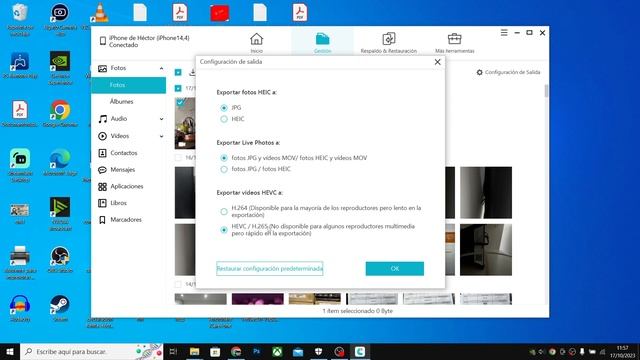Image resolution: width=640 pixels, height=360 pixels.
Task: Confirm with the OK button
Action: pyautogui.click(x=395, y=269)
